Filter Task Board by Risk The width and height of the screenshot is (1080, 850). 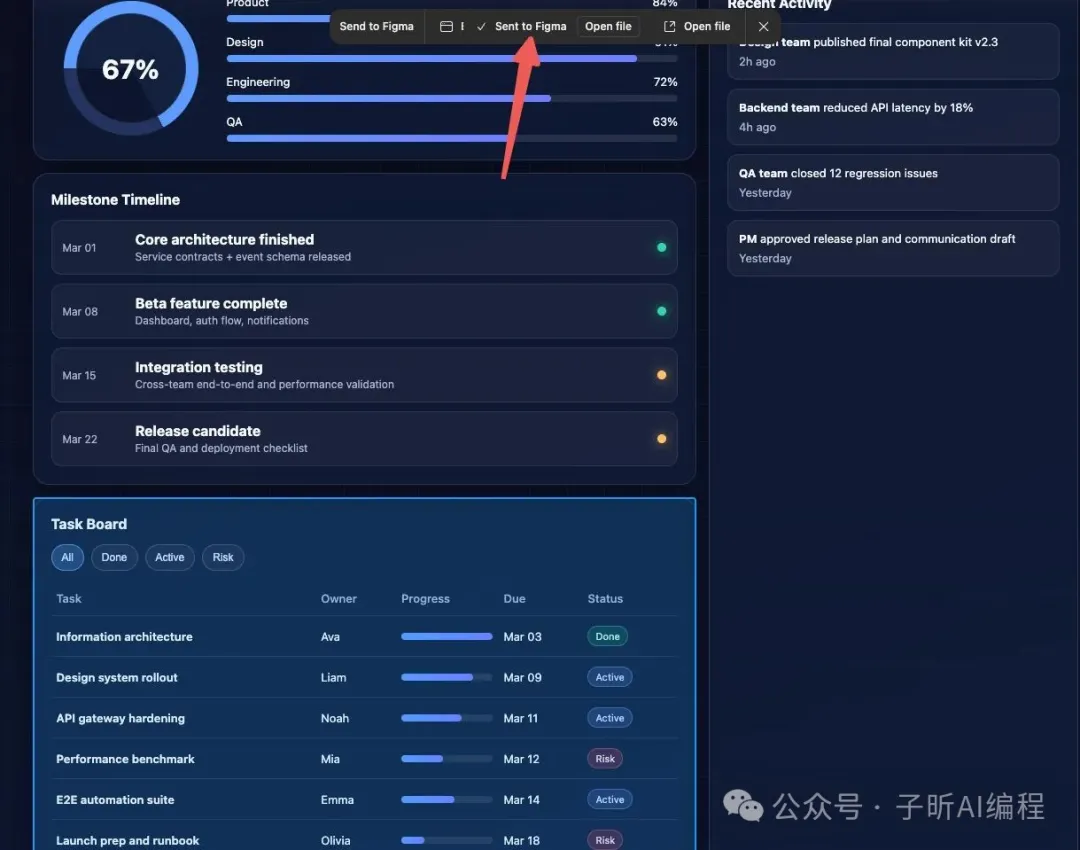[223, 558]
